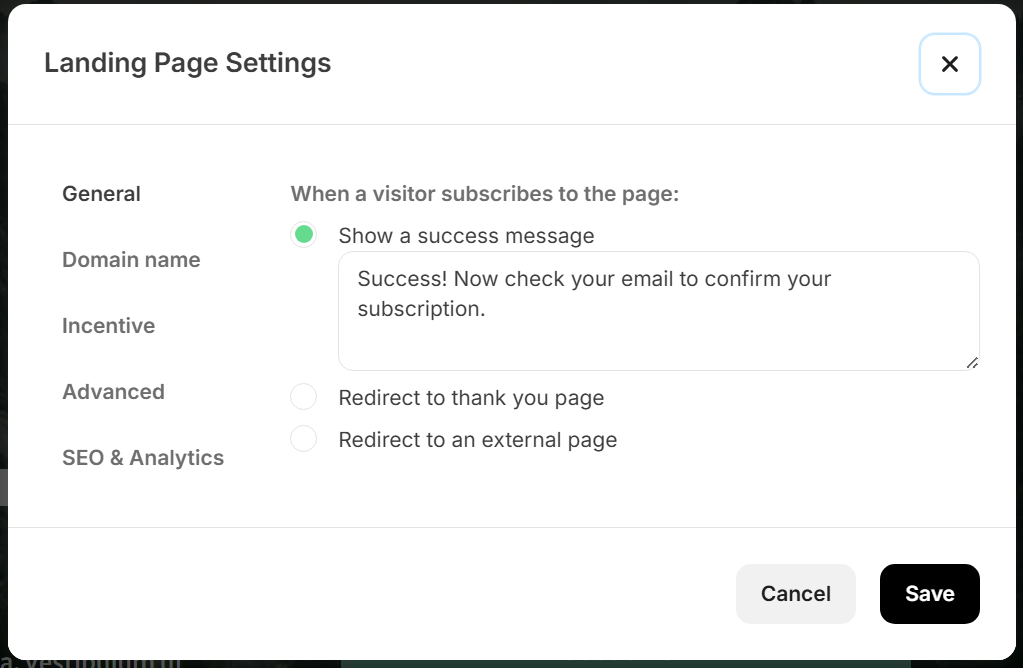Click the "Landing Page Settings" dialog title

coord(187,63)
